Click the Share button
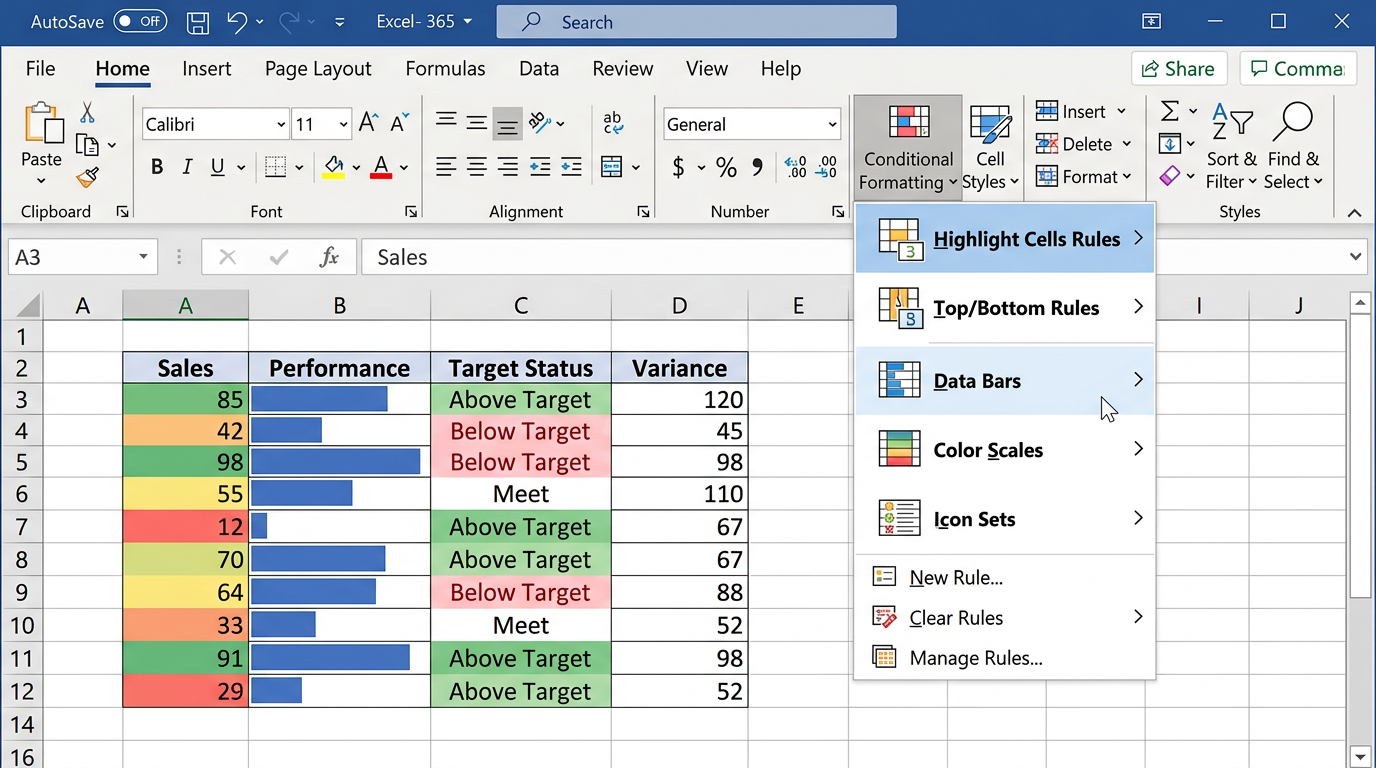The image size is (1376, 768). (x=1179, y=69)
